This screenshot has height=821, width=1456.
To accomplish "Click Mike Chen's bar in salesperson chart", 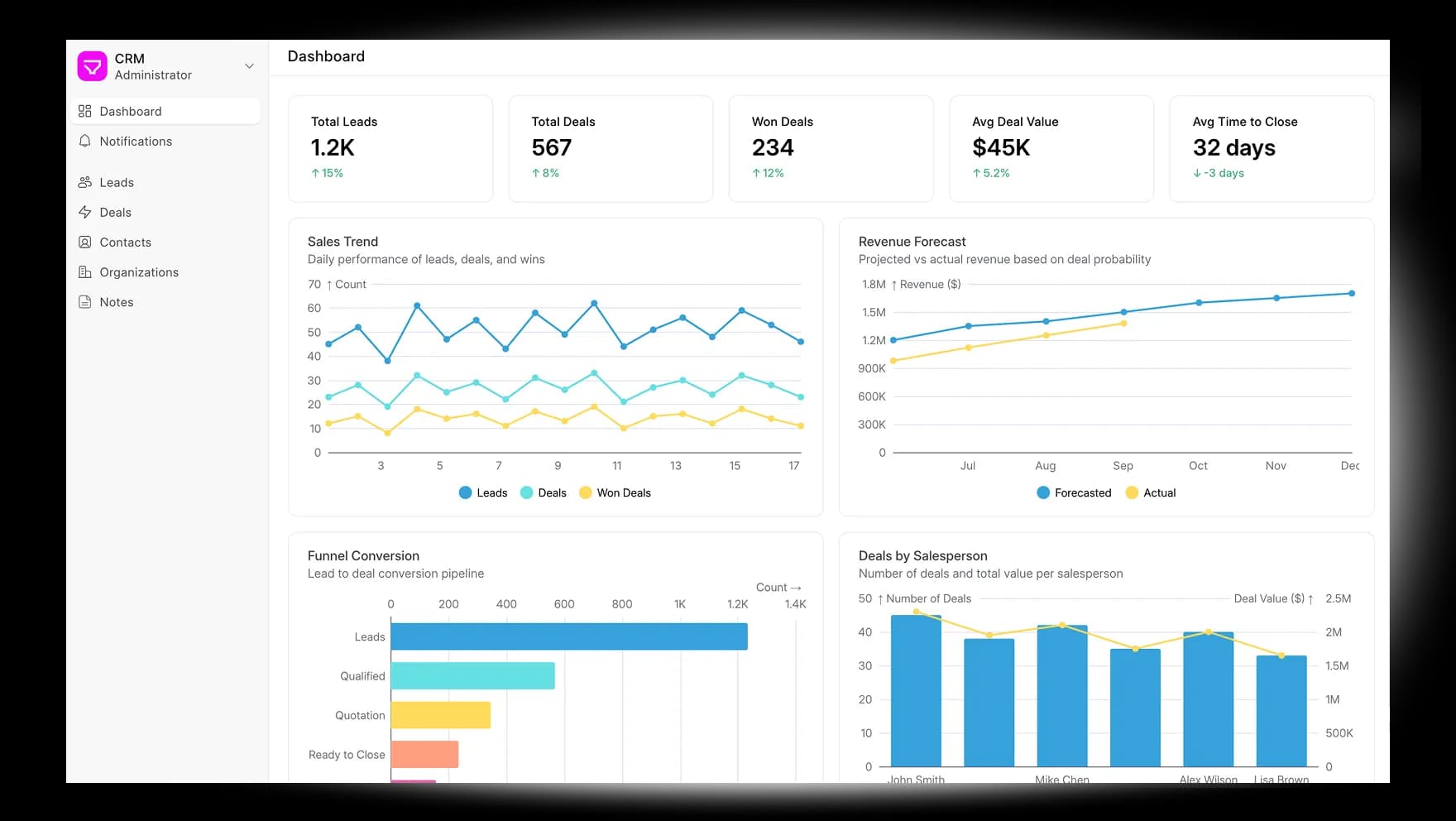I will tap(1062, 696).
